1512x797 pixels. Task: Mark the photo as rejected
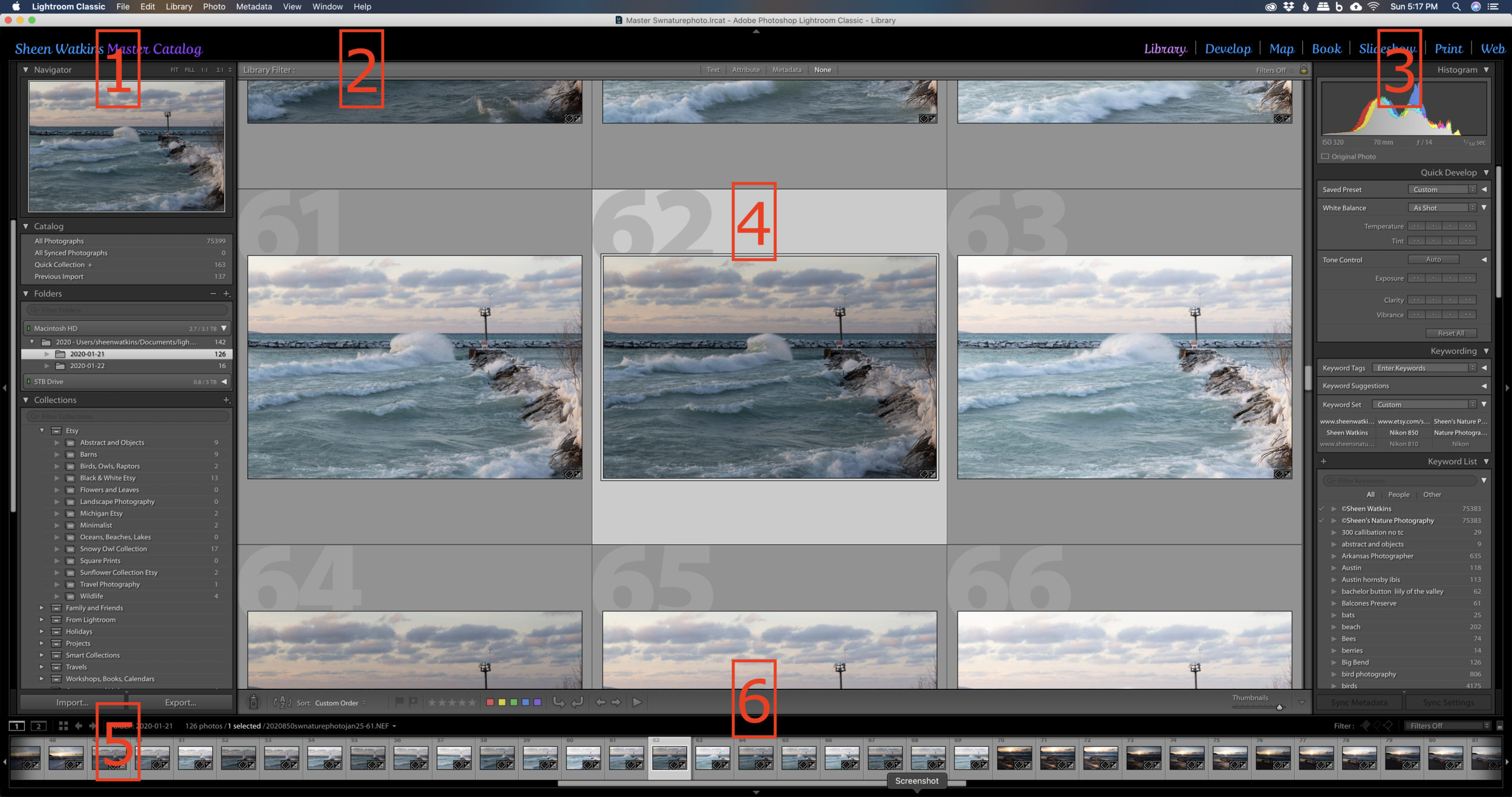[x=413, y=702]
